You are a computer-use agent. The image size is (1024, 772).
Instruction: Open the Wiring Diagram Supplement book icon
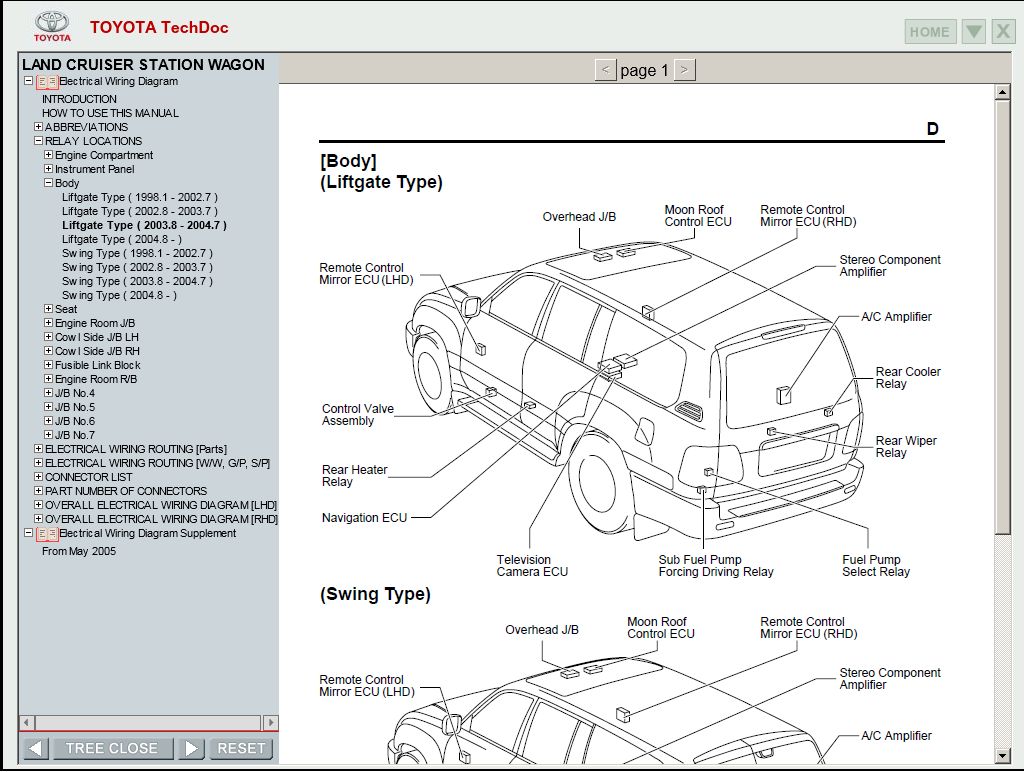pyautogui.click(x=47, y=534)
